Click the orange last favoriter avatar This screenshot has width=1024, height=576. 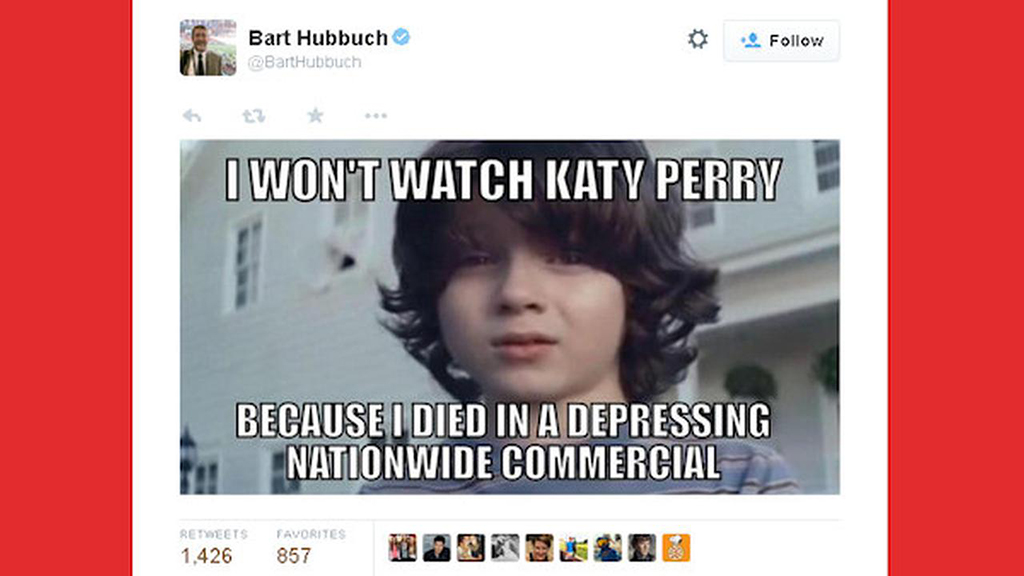676,547
